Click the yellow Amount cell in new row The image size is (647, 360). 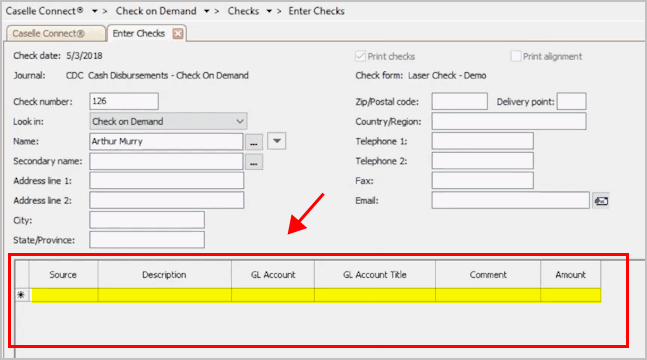click(x=570, y=295)
